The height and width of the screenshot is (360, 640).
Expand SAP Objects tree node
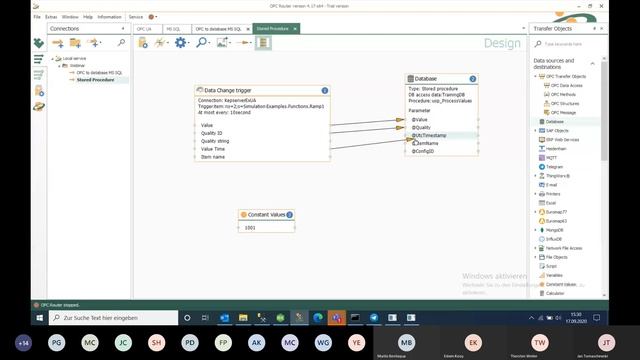point(536,131)
